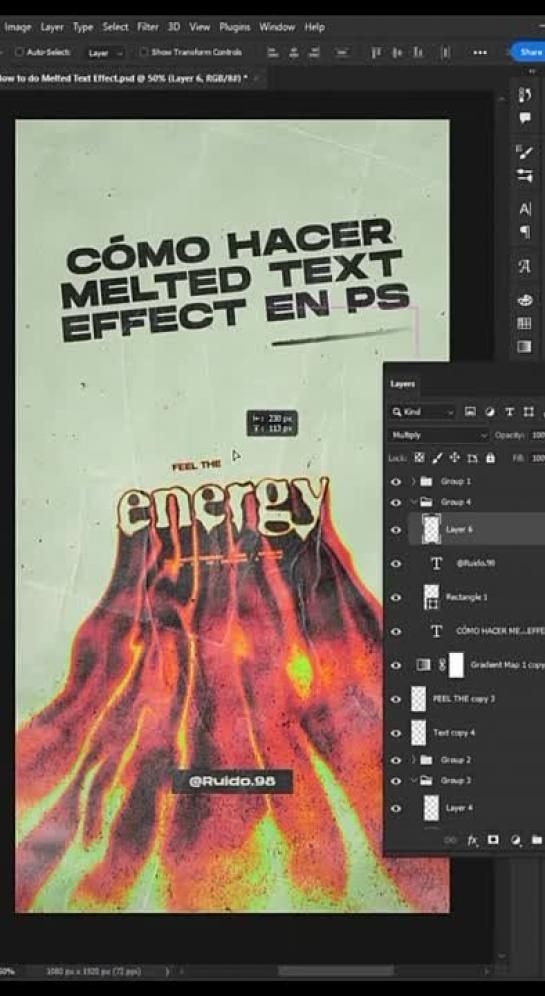The height and width of the screenshot is (996, 545).
Task: Select the Gradient Map 1 copy layer mask thumbnail
Action: (456, 665)
